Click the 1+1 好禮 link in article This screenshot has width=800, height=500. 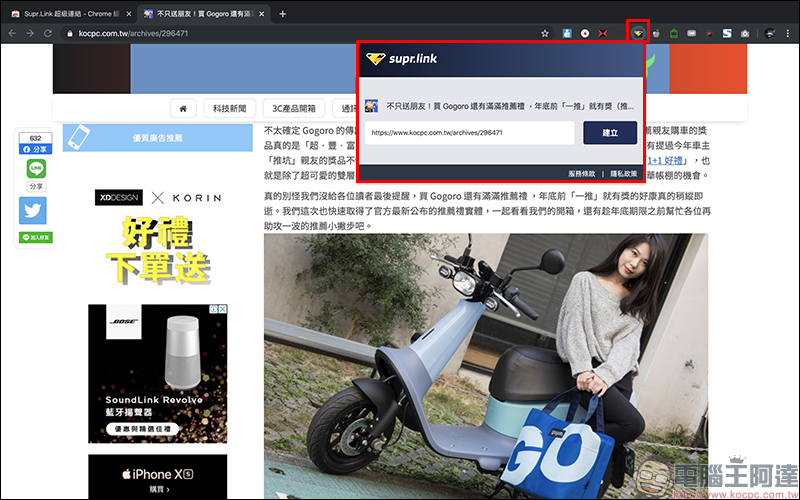[x=664, y=160]
